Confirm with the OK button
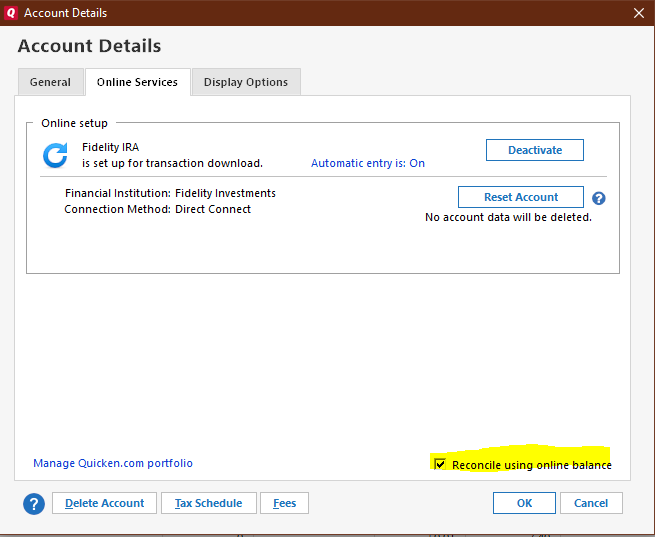This screenshot has width=655, height=537. point(524,503)
